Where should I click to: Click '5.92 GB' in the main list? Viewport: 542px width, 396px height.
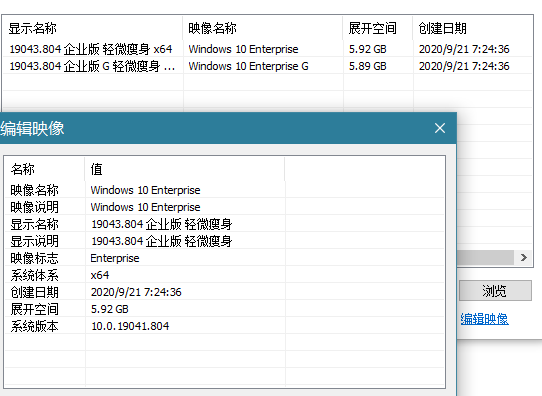[x=367, y=49]
